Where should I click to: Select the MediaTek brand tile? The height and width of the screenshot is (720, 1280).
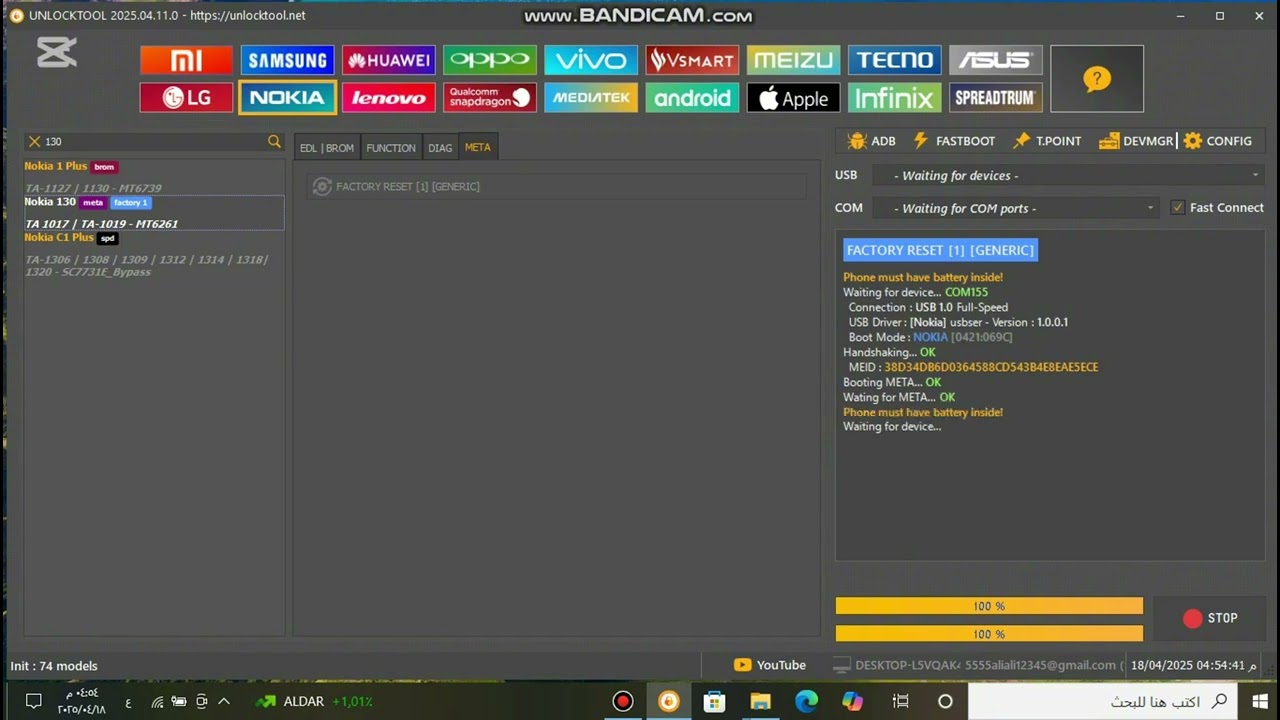pyautogui.click(x=591, y=98)
